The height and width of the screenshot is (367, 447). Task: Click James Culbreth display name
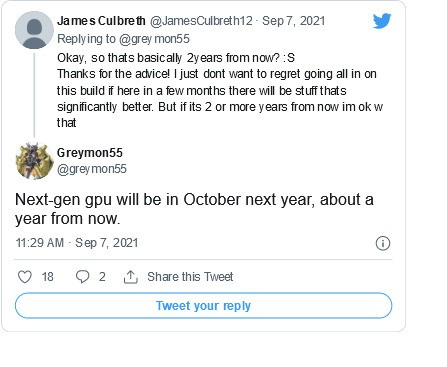101,21
